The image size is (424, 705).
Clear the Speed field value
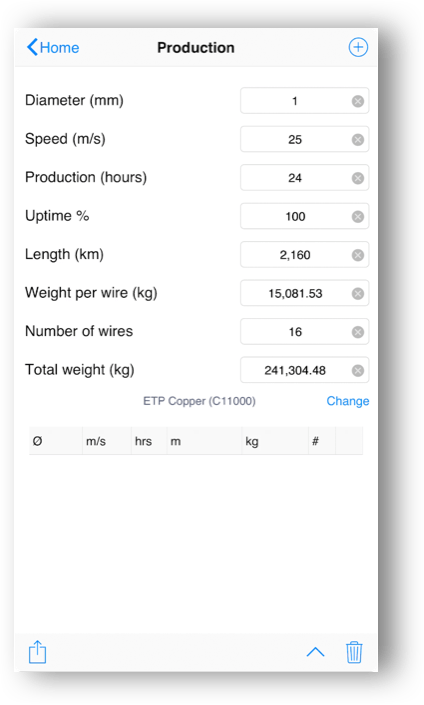pos(358,140)
